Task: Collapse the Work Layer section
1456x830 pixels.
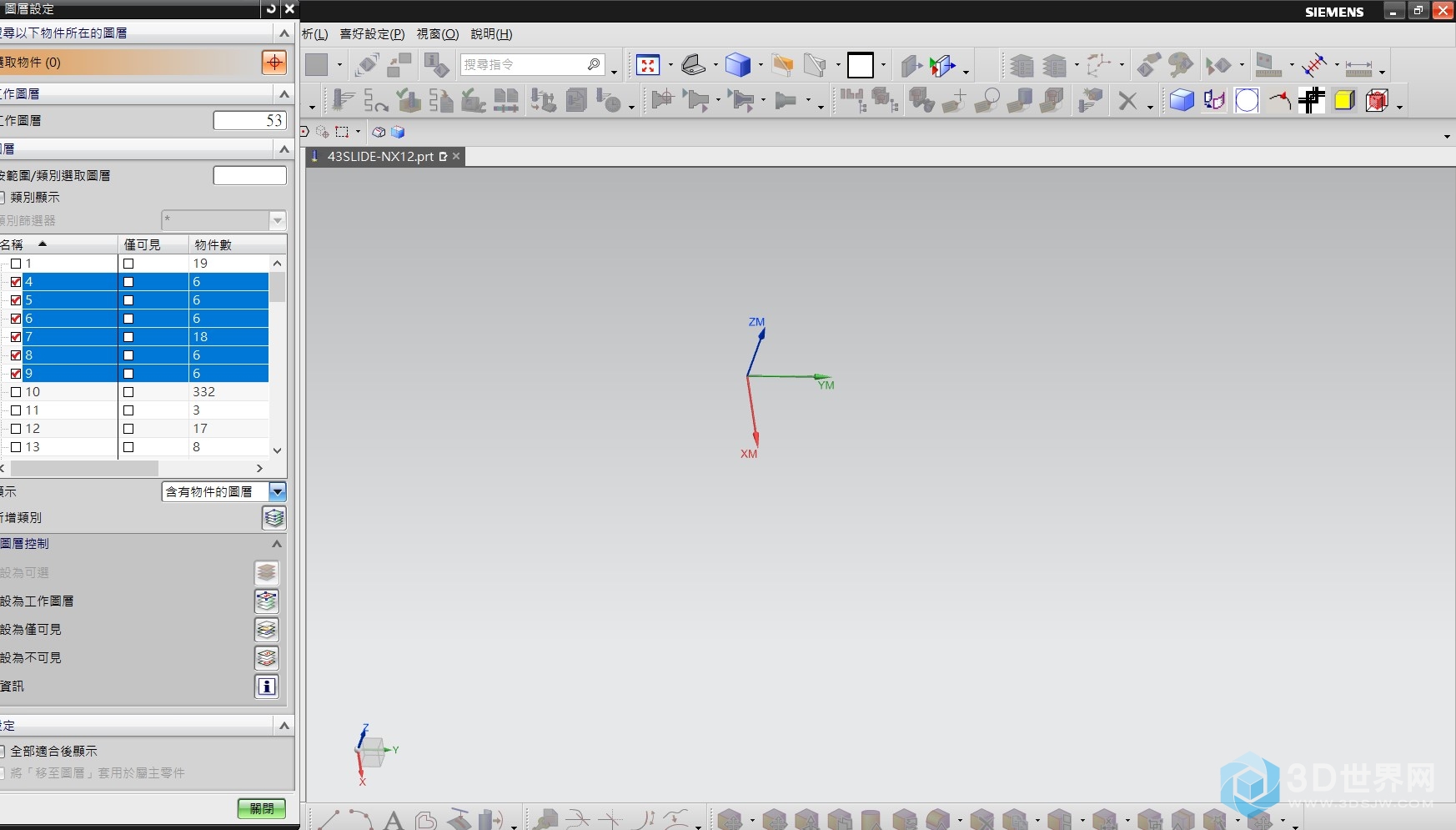Action: coord(284,93)
